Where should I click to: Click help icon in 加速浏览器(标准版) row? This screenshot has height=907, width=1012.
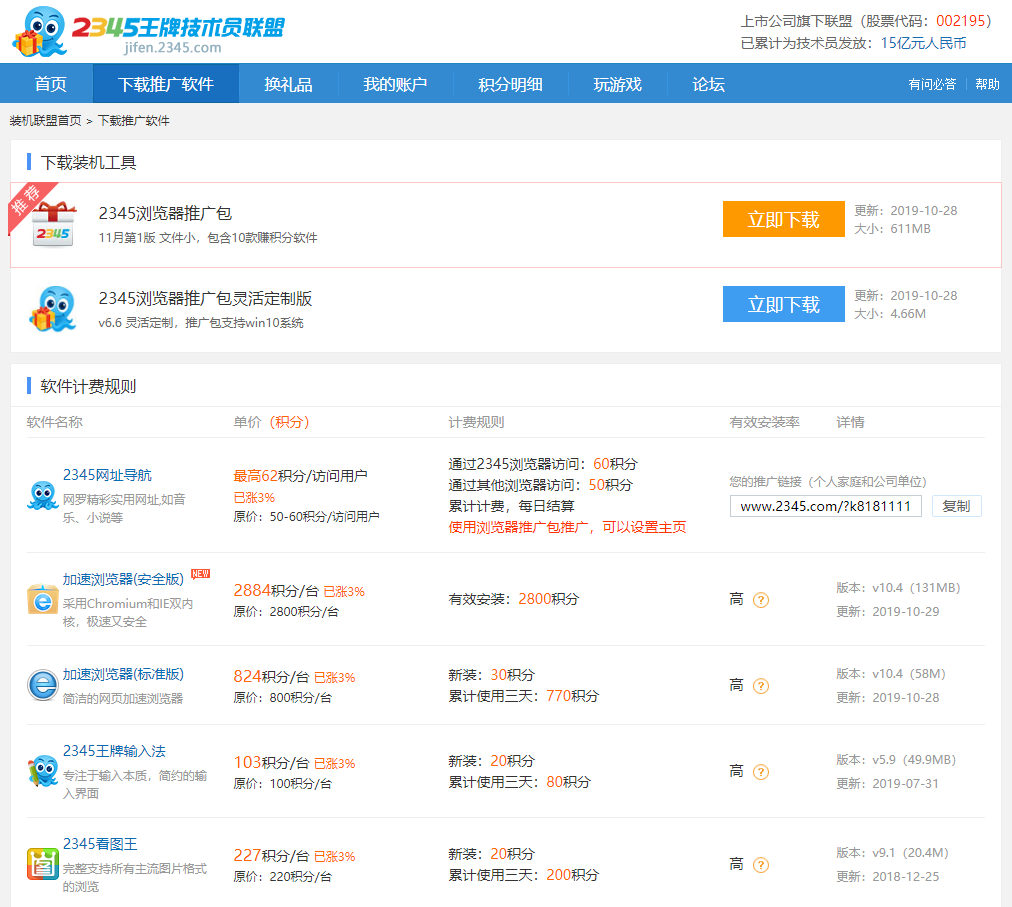(761, 686)
